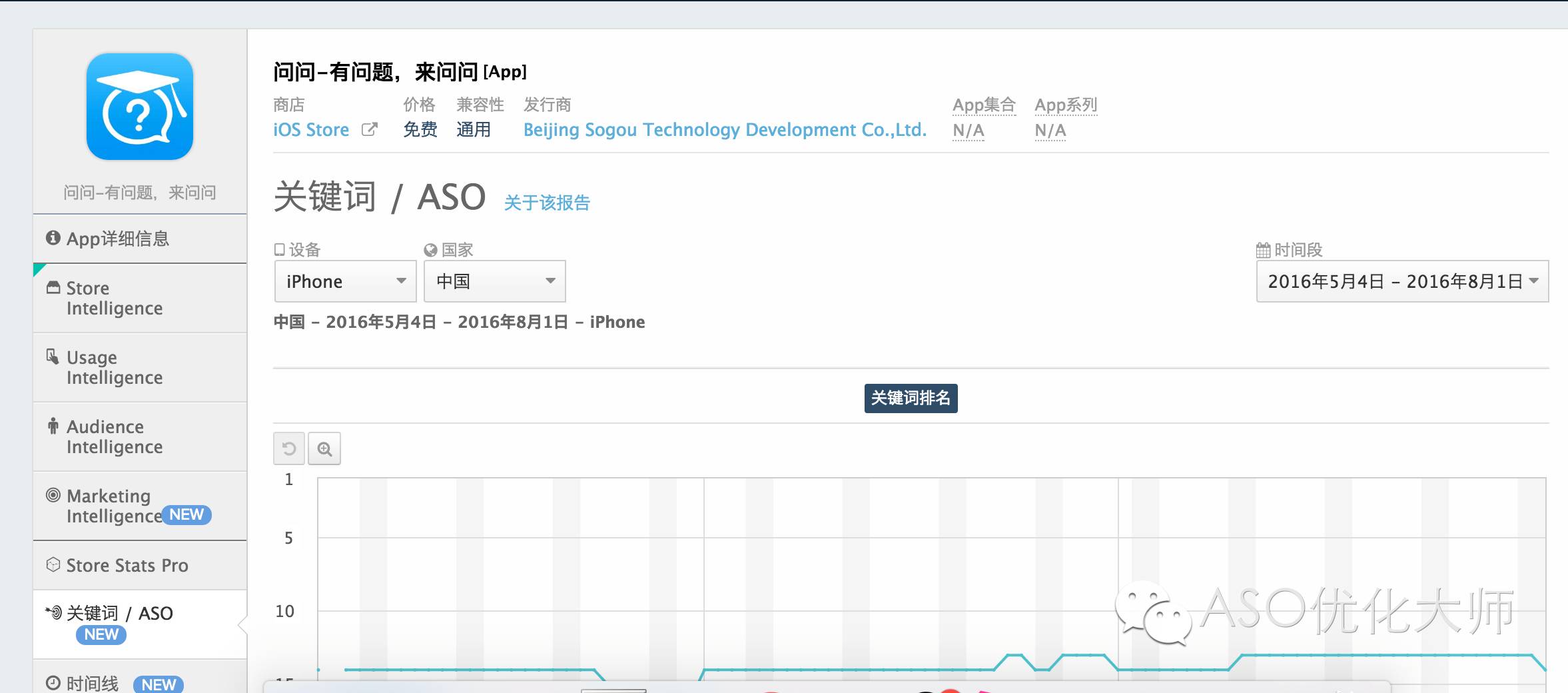Click the App系列 label

tap(1066, 105)
